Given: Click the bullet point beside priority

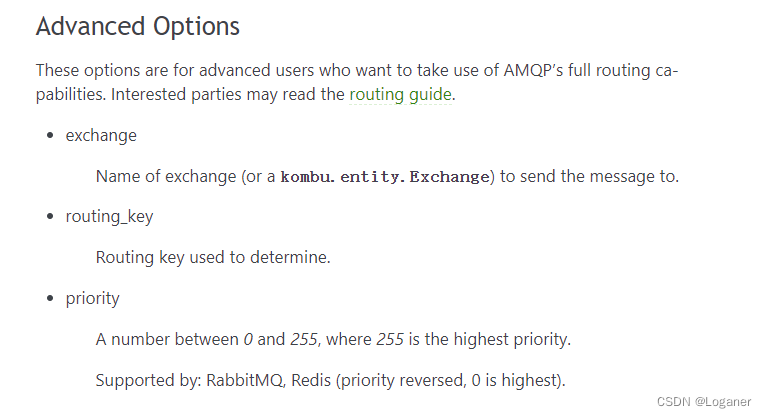Looking at the screenshot, I should tap(50, 298).
